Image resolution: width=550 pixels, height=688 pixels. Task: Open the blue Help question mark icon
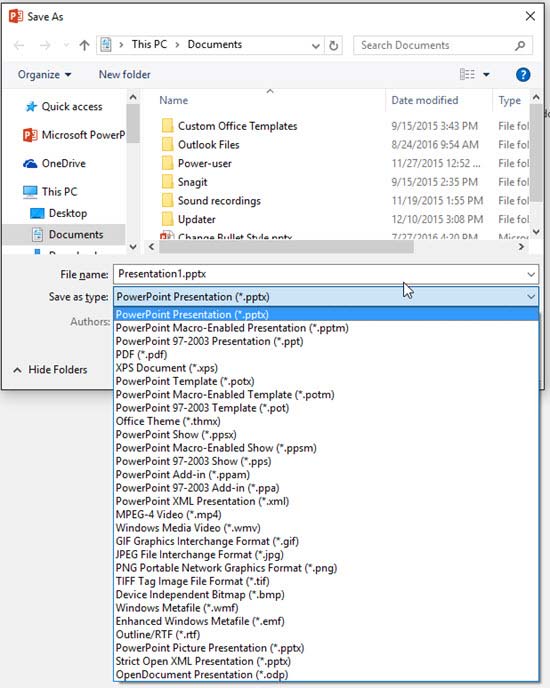coord(523,75)
